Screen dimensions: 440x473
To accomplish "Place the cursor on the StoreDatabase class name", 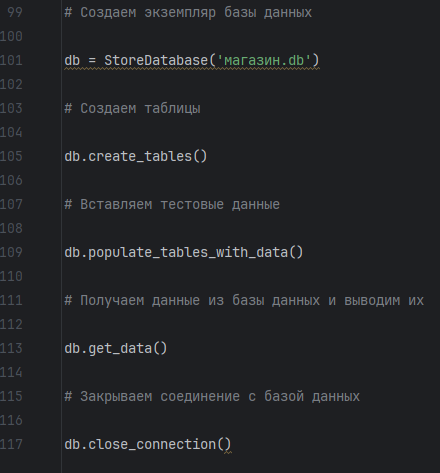I will [156, 60].
